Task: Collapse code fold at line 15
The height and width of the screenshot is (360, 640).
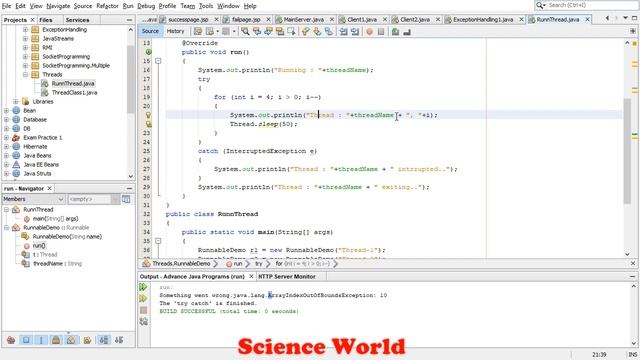Action: point(158,61)
